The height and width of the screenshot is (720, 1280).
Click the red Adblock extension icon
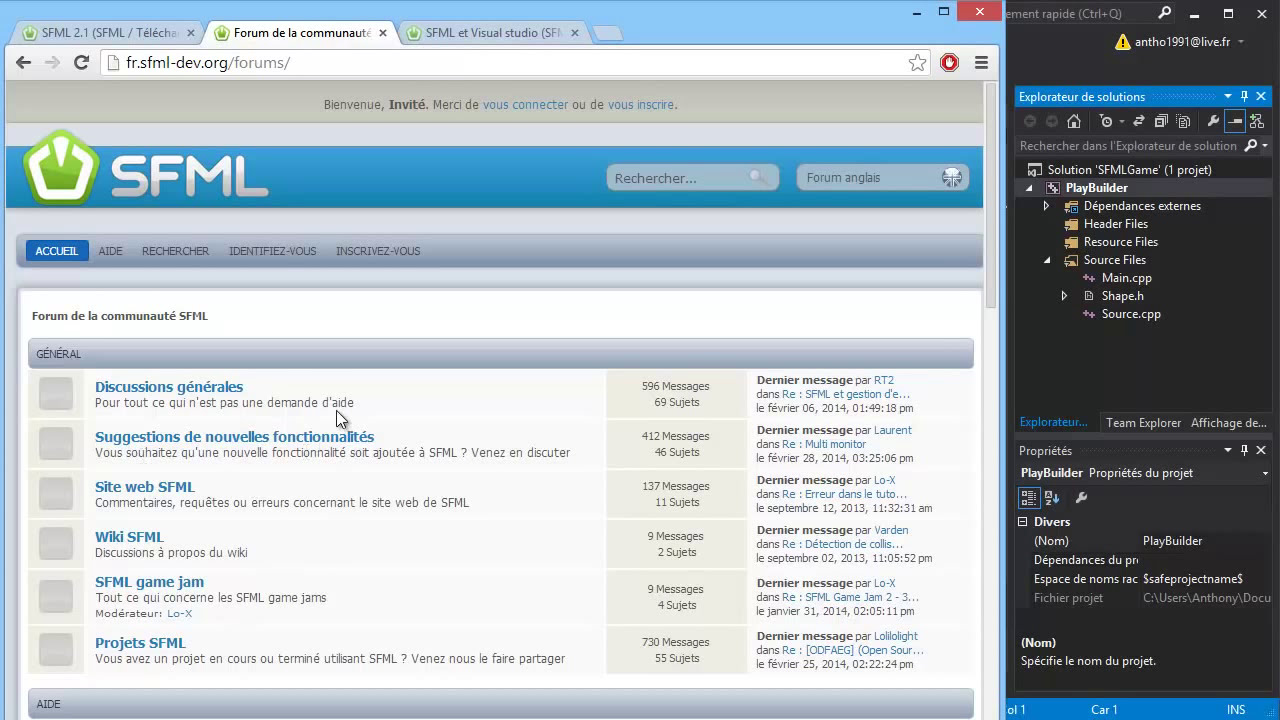pyautogui.click(x=949, y=62)
